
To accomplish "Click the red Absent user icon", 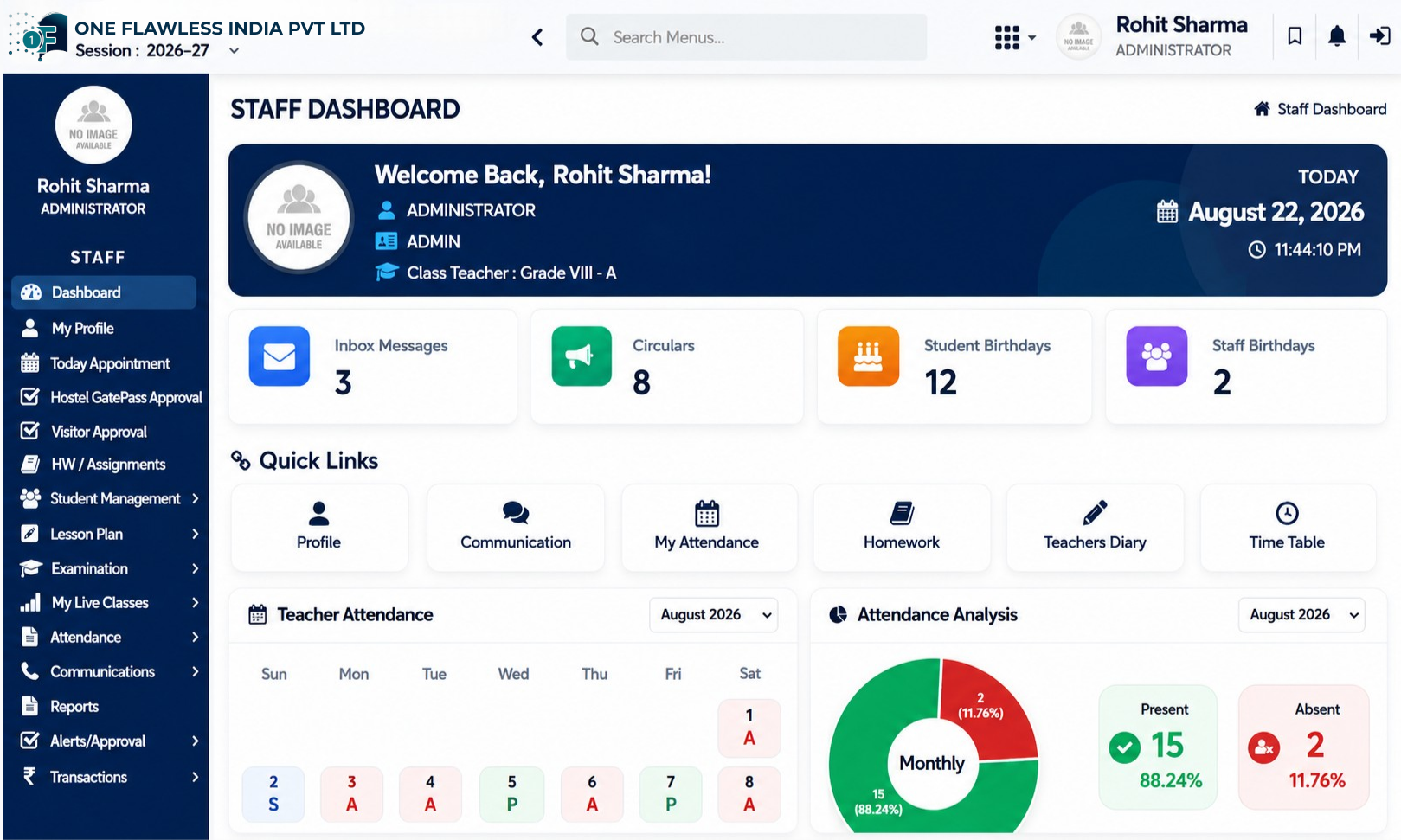I will point(1263,747).
